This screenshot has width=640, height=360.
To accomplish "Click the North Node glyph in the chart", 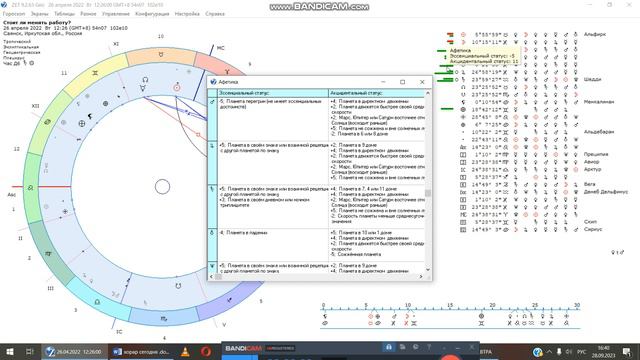I will coord(145,80).
